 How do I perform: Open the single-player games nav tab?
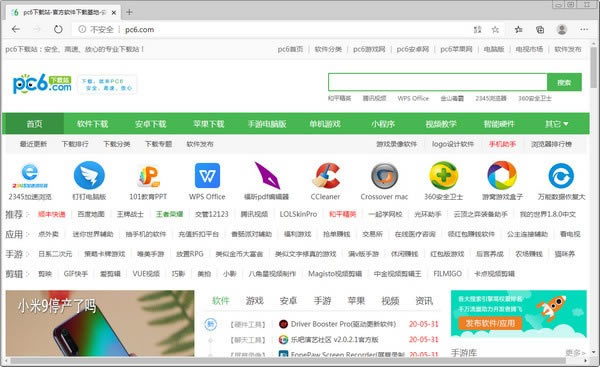(325, 124)
